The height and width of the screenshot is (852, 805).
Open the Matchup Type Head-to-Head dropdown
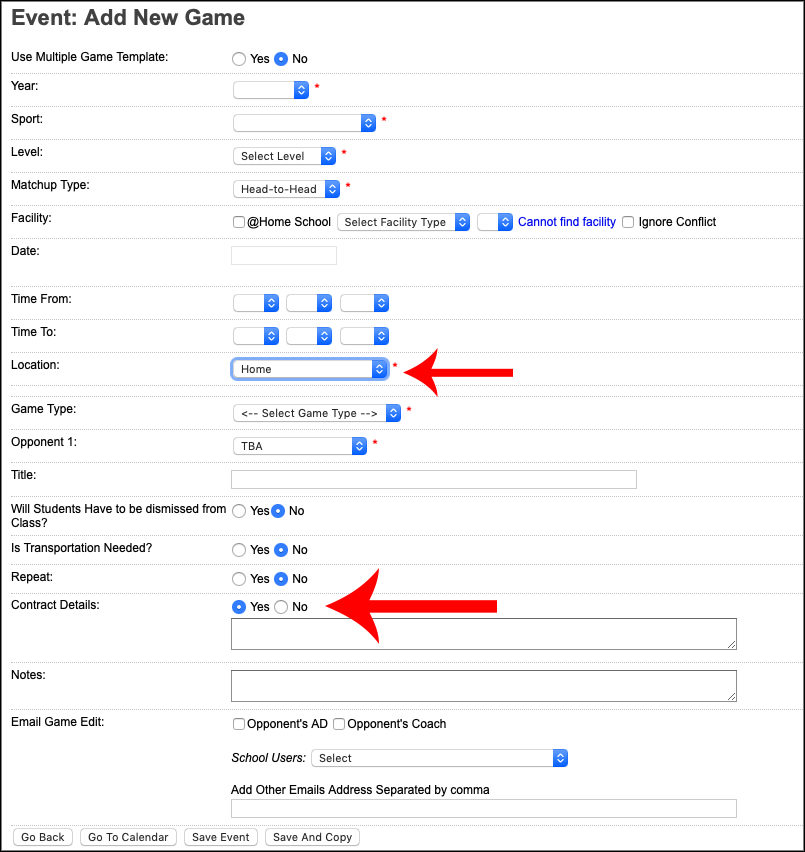(286, 189)
